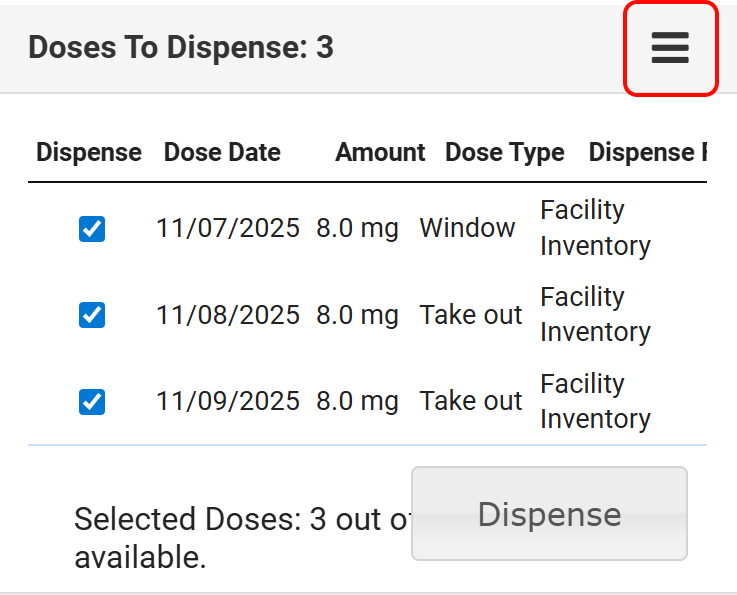Click the 8.0 mg amount for 11/07/2025

click(x=357, y=228)
